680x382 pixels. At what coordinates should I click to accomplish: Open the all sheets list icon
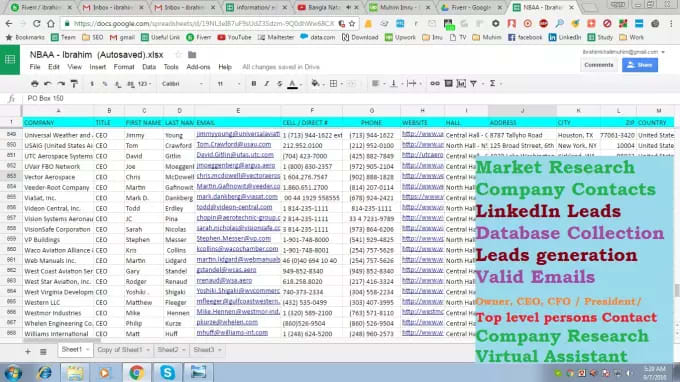[x=43, y=352]
